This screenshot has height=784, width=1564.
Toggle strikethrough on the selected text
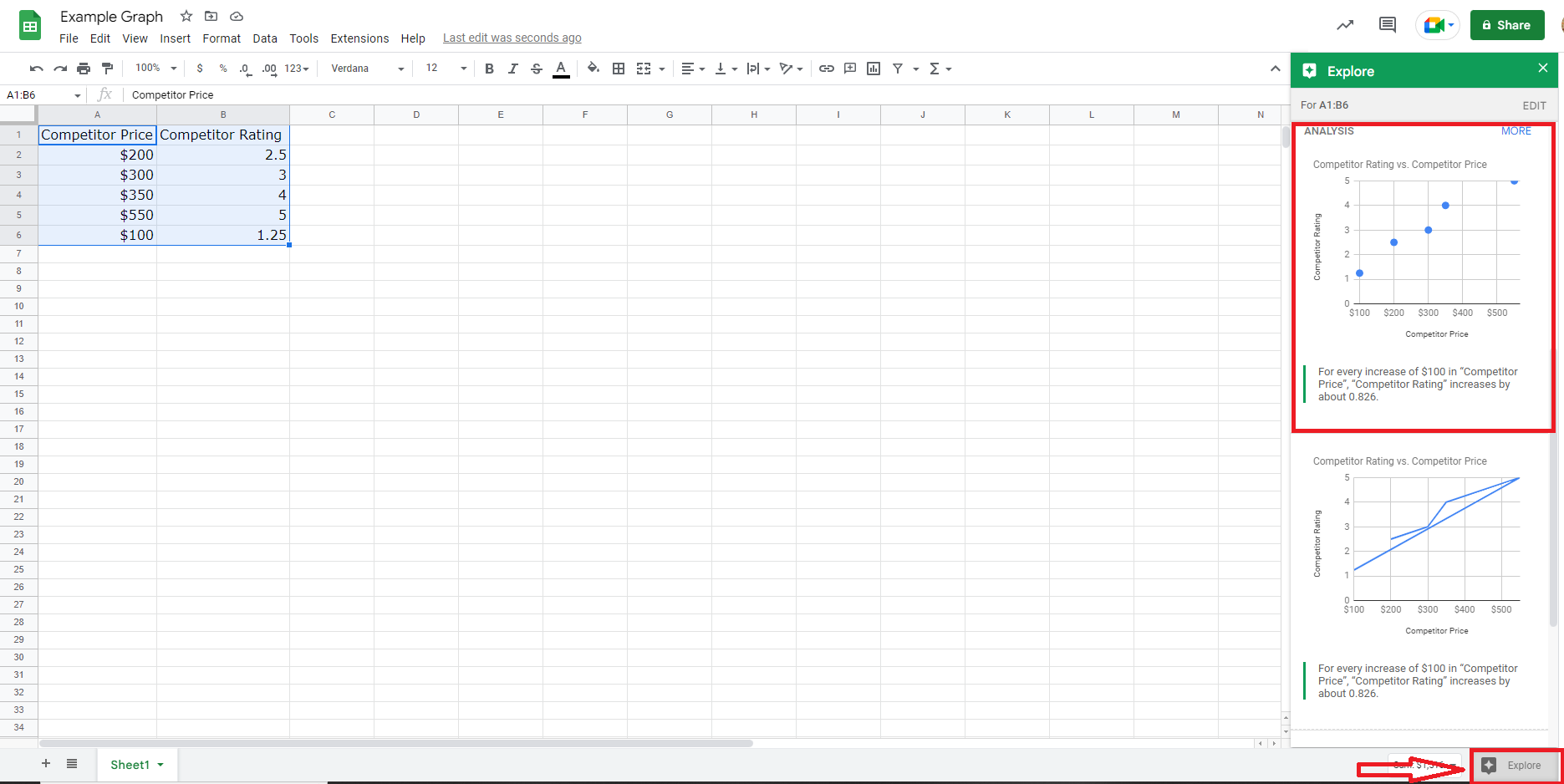(x=536, y=68)
